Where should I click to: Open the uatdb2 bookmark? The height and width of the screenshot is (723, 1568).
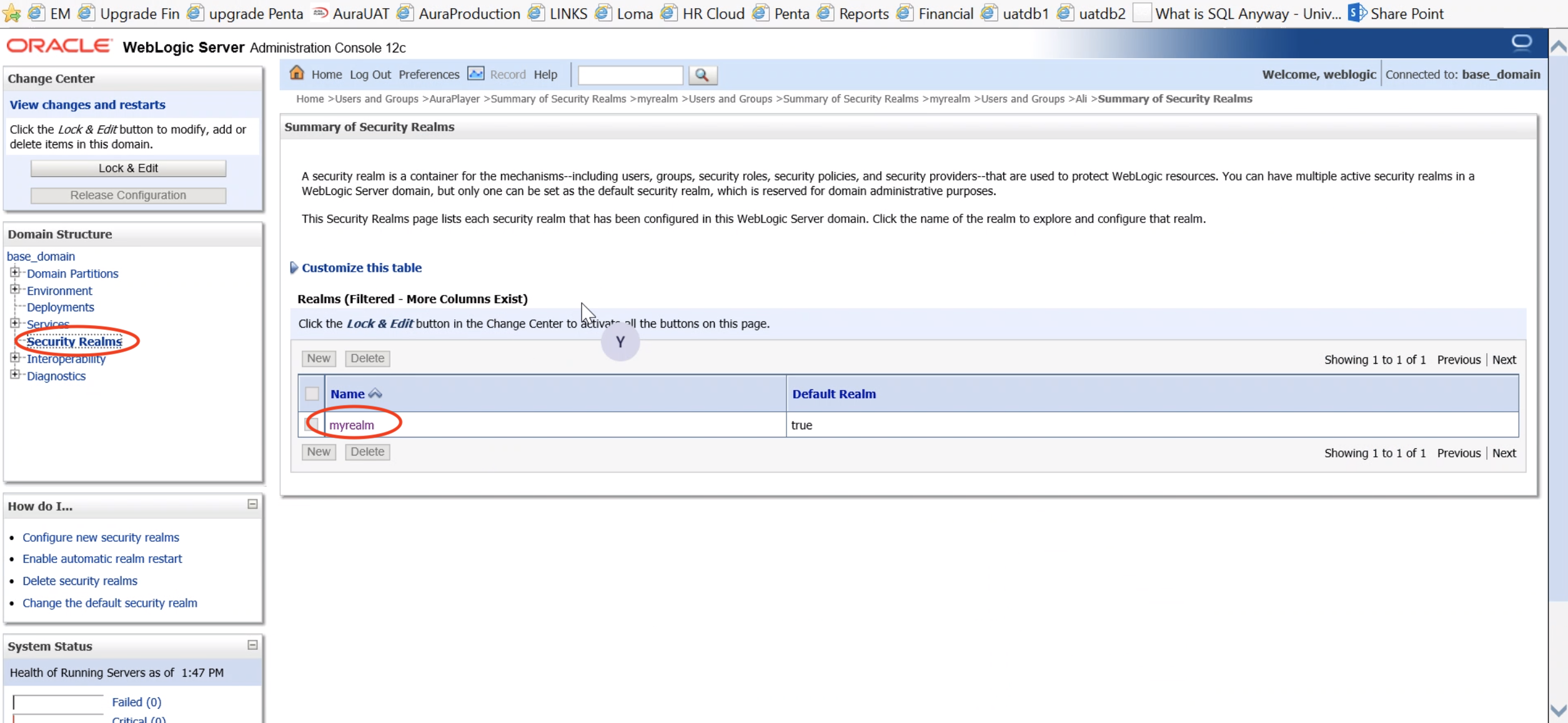click(1092, 13)
